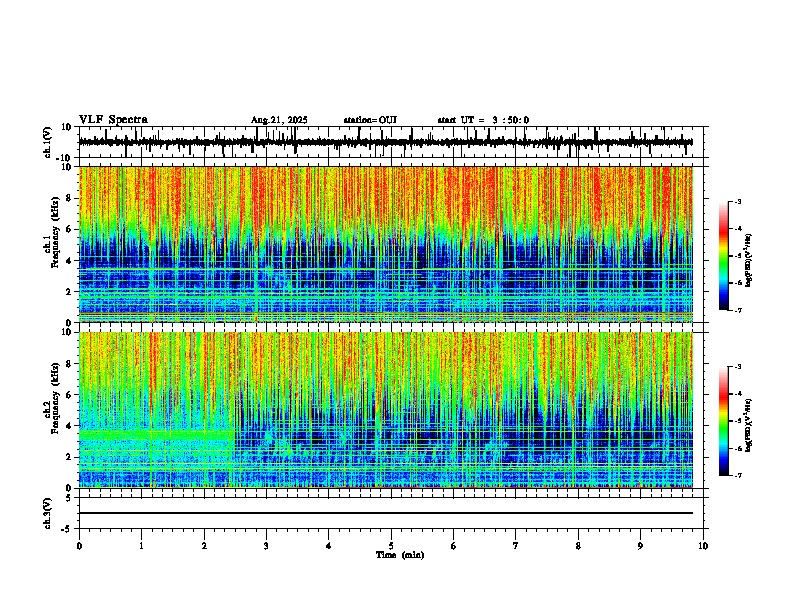Click the ch.2 log(PSD) color bar
Screen dimensions: 792x612
tap(724, 421)
